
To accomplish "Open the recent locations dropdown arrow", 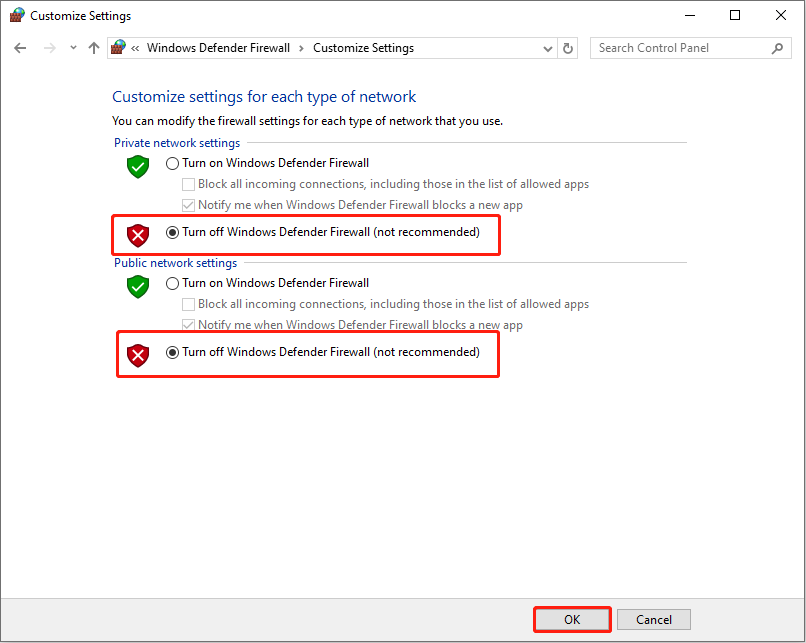I will 73,48.
